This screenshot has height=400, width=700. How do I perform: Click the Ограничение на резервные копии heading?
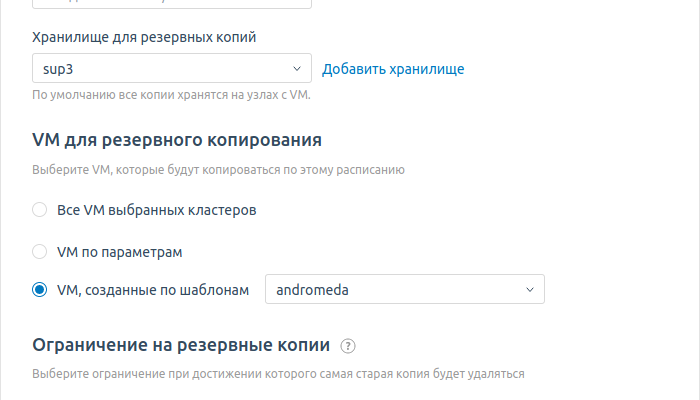click(x=181, y=346)
